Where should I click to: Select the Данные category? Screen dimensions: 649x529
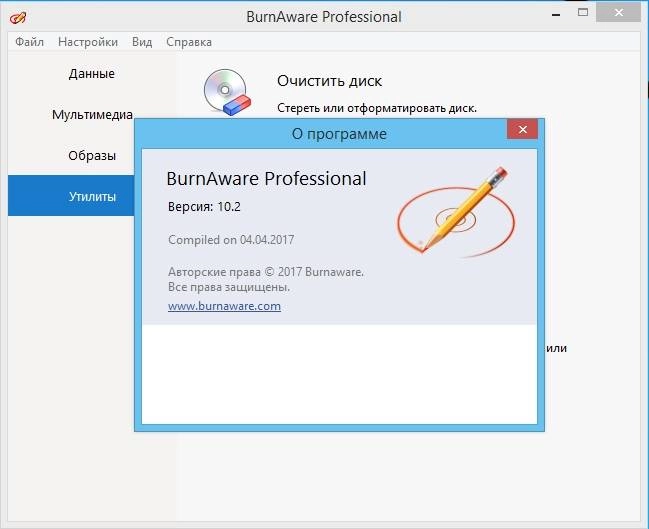91,74
